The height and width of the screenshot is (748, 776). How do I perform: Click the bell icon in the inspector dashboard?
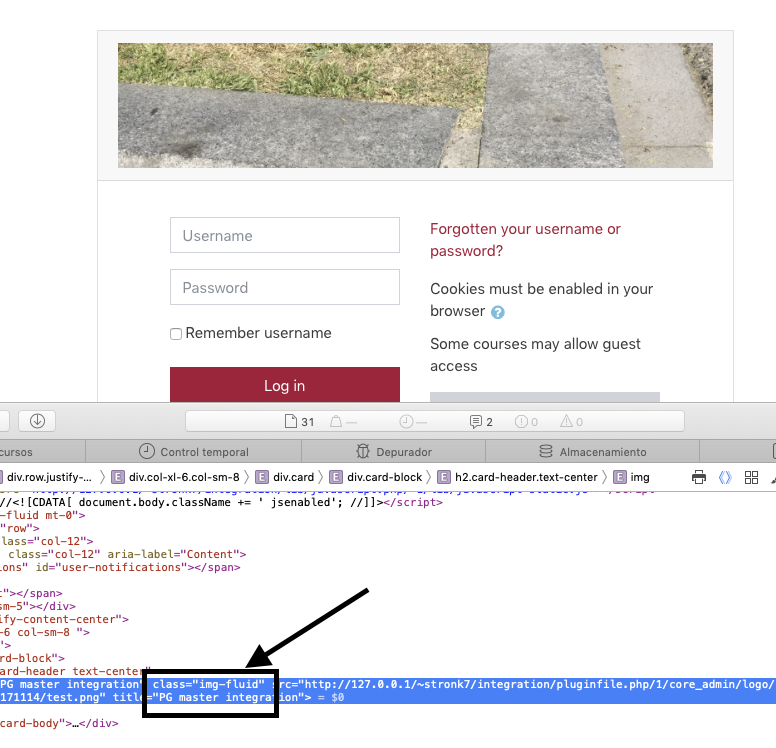click(x=336, y=422)
